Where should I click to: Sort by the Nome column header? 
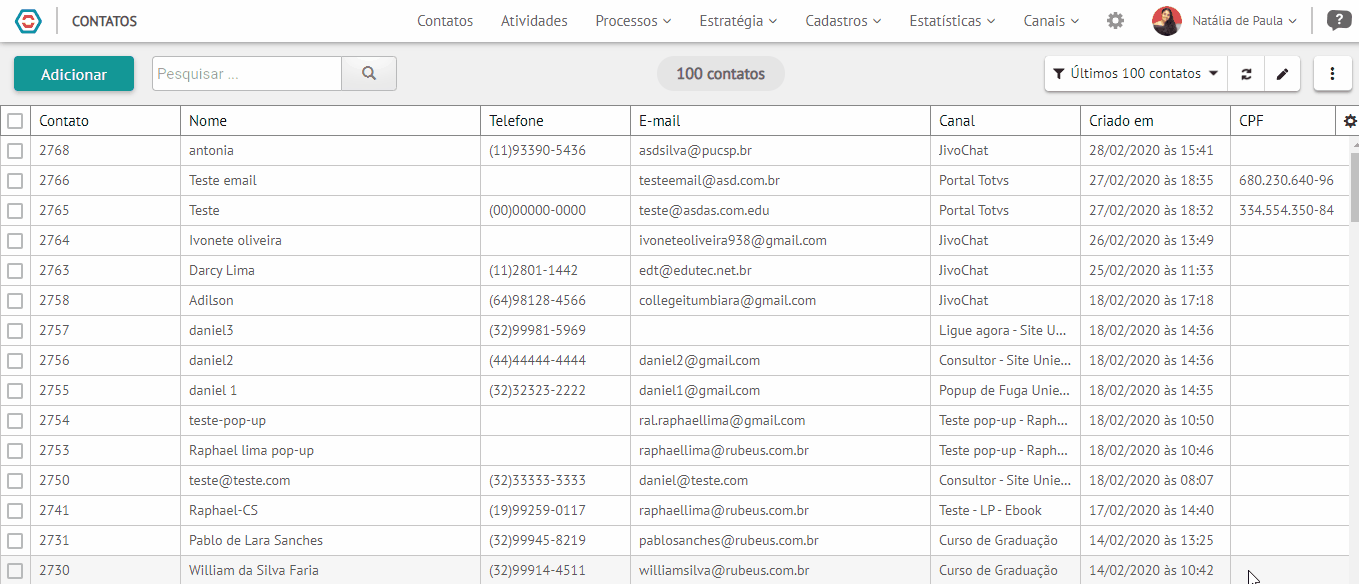331,121
